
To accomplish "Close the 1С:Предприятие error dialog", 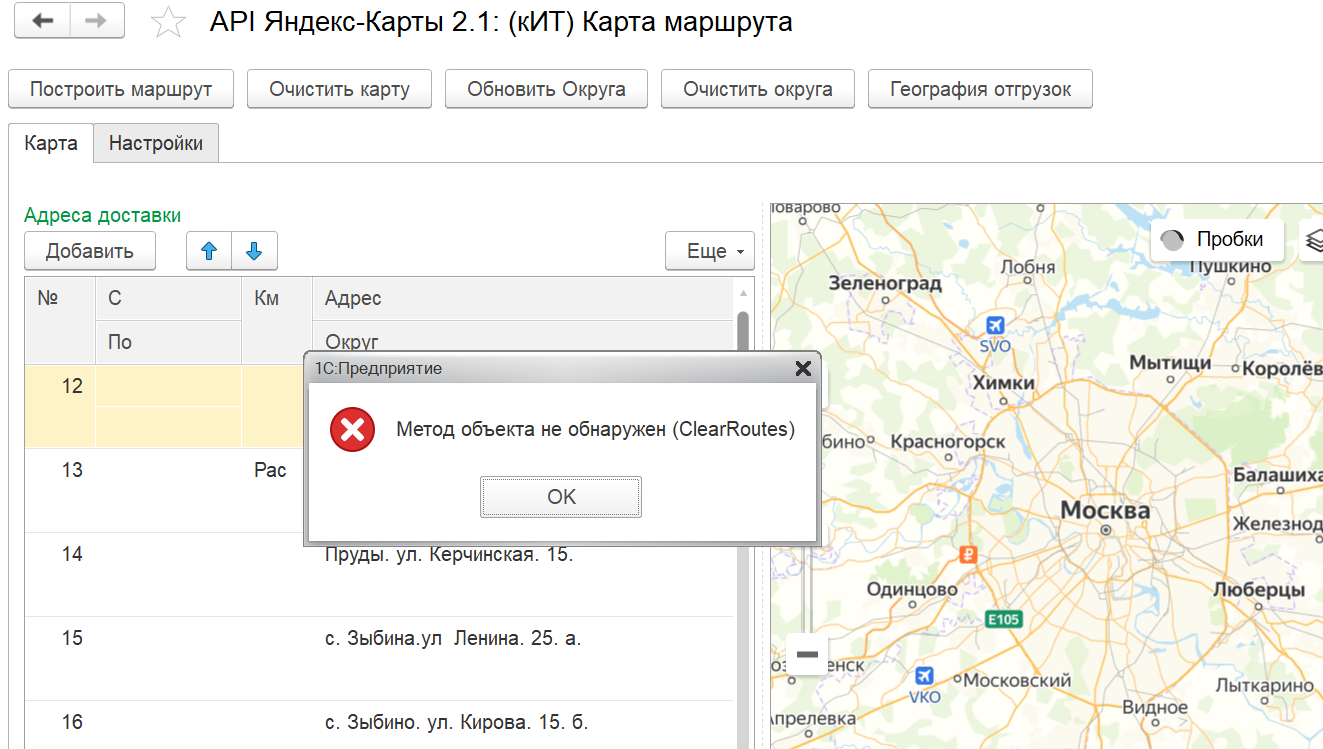I will tap(802, 368).
